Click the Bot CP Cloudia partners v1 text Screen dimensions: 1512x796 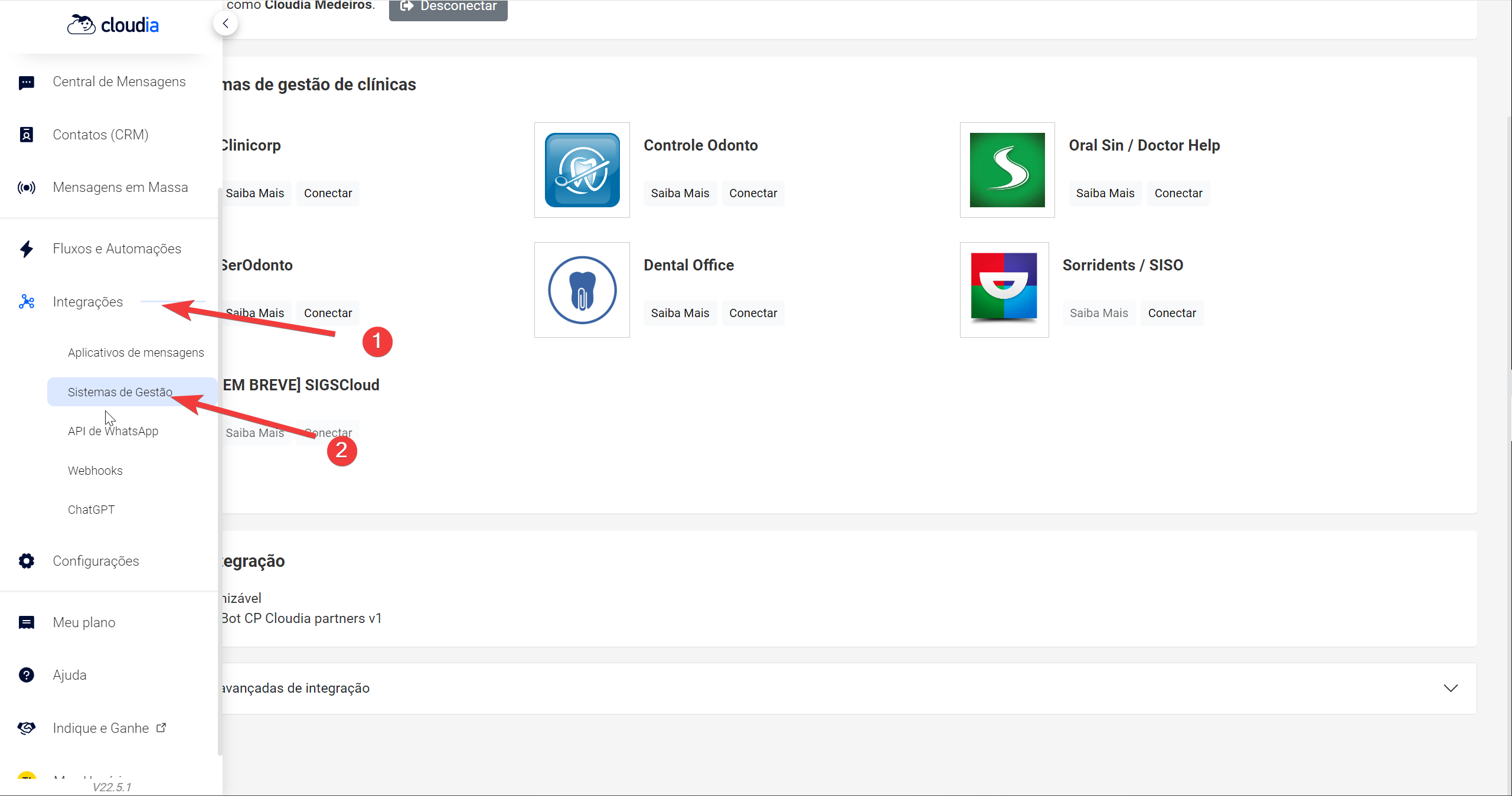coord(302,618)
